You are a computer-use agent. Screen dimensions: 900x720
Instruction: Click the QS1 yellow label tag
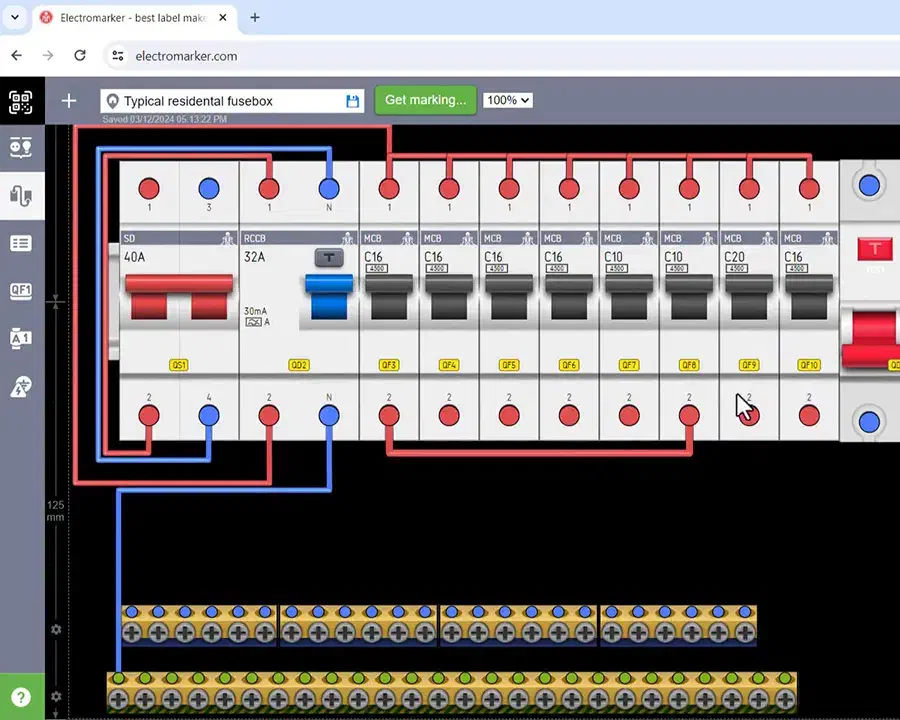(179, 365)
